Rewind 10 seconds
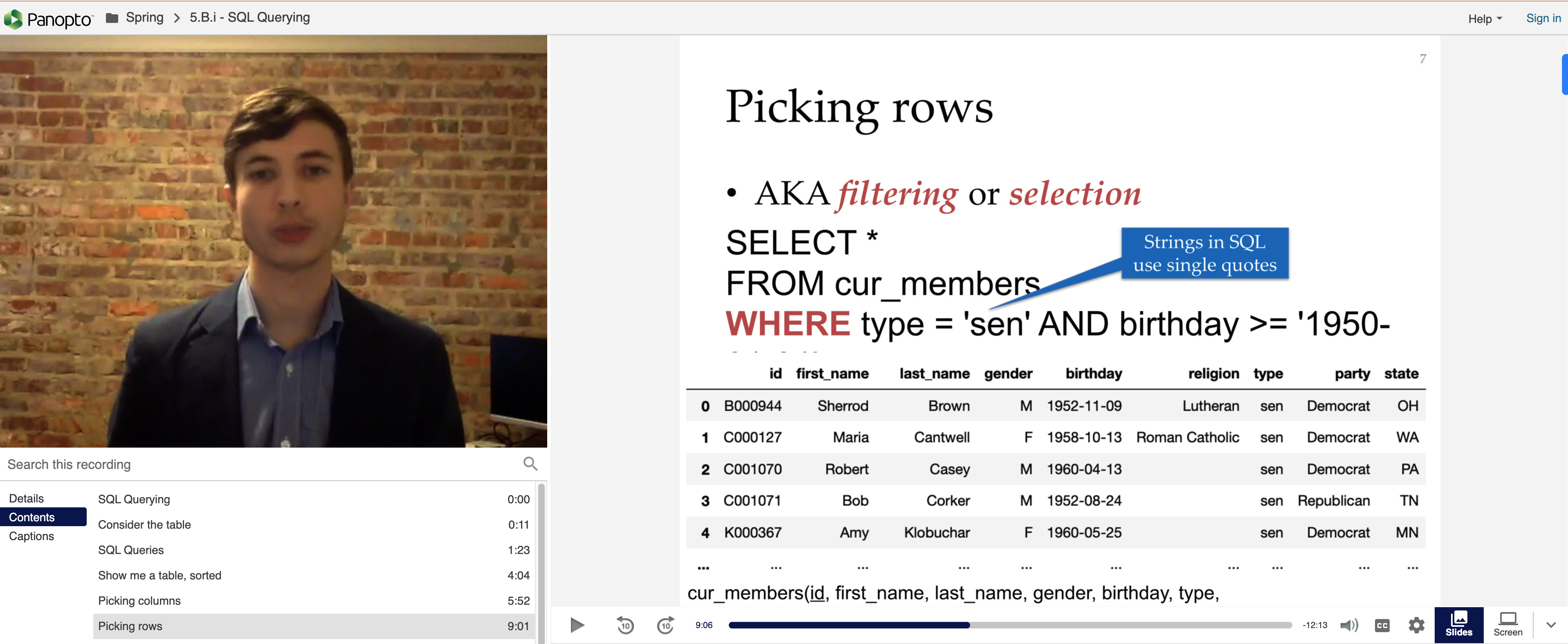1568x644 pixels. pos(625,625)
